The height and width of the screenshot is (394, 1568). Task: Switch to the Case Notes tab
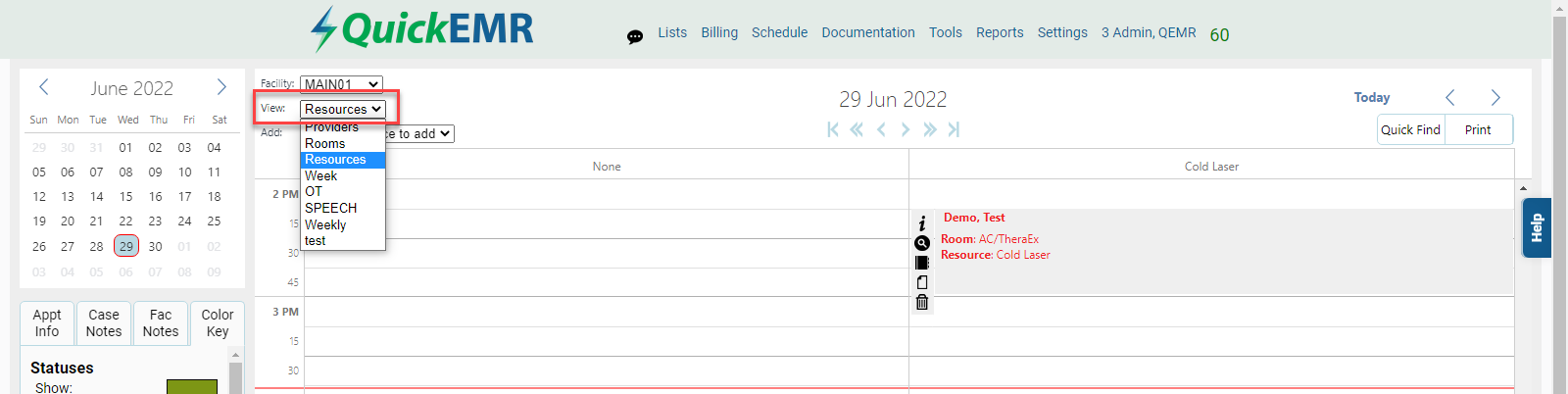104,323
